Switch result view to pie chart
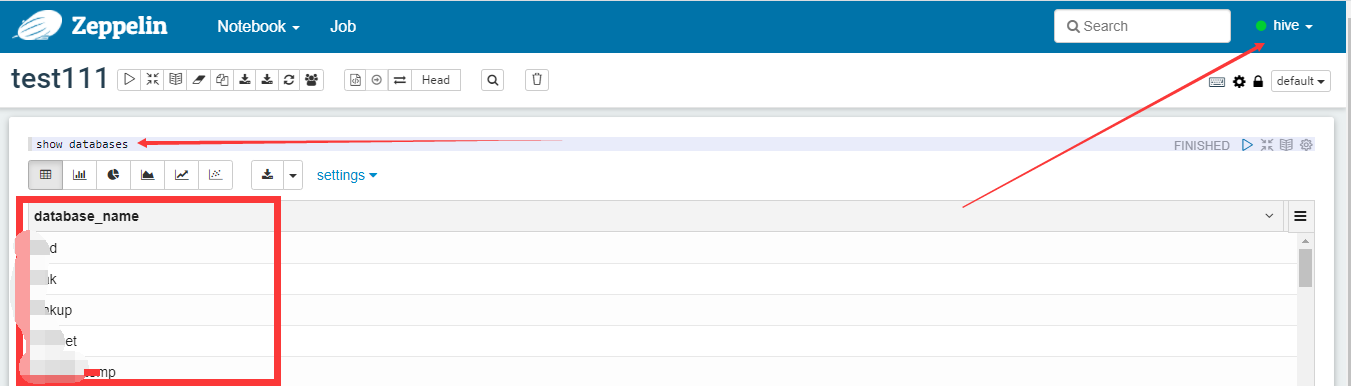The image size is (1351, 386). pyautogui.click(x=114, y=175)
